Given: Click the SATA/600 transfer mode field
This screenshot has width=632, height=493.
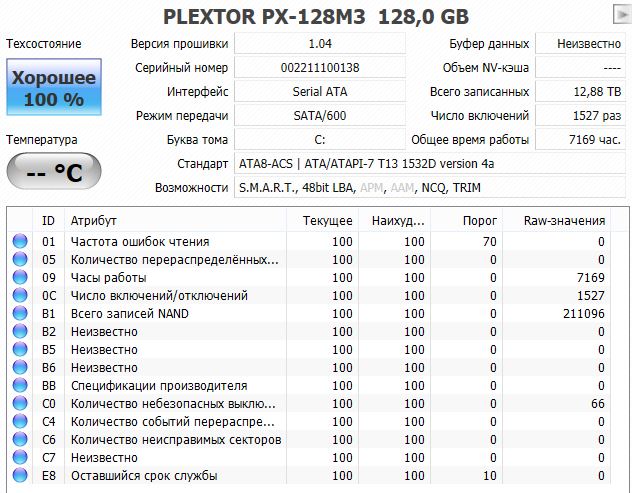Looking at the screenshot, I should [320, 116].
